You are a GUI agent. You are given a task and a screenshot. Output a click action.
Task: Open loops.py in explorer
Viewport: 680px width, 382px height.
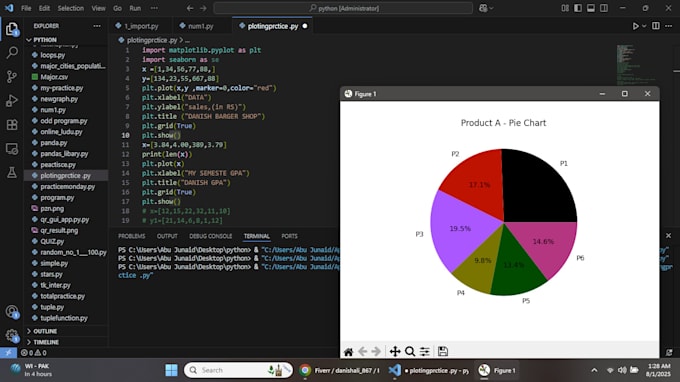(52, 55)
